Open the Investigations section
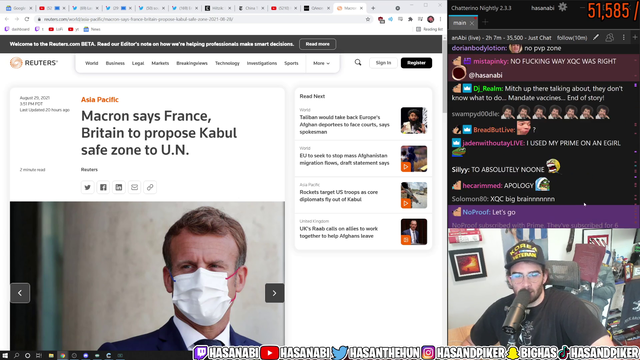The width and height of the screenshot is (640, 360). pos(262,63)
